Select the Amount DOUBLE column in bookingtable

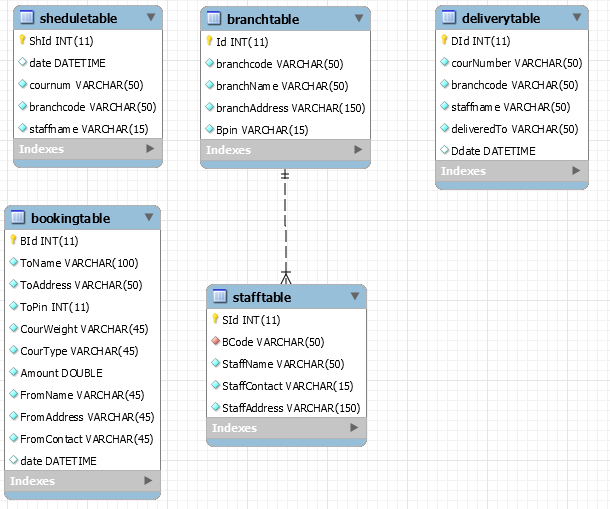click(61, 373)
